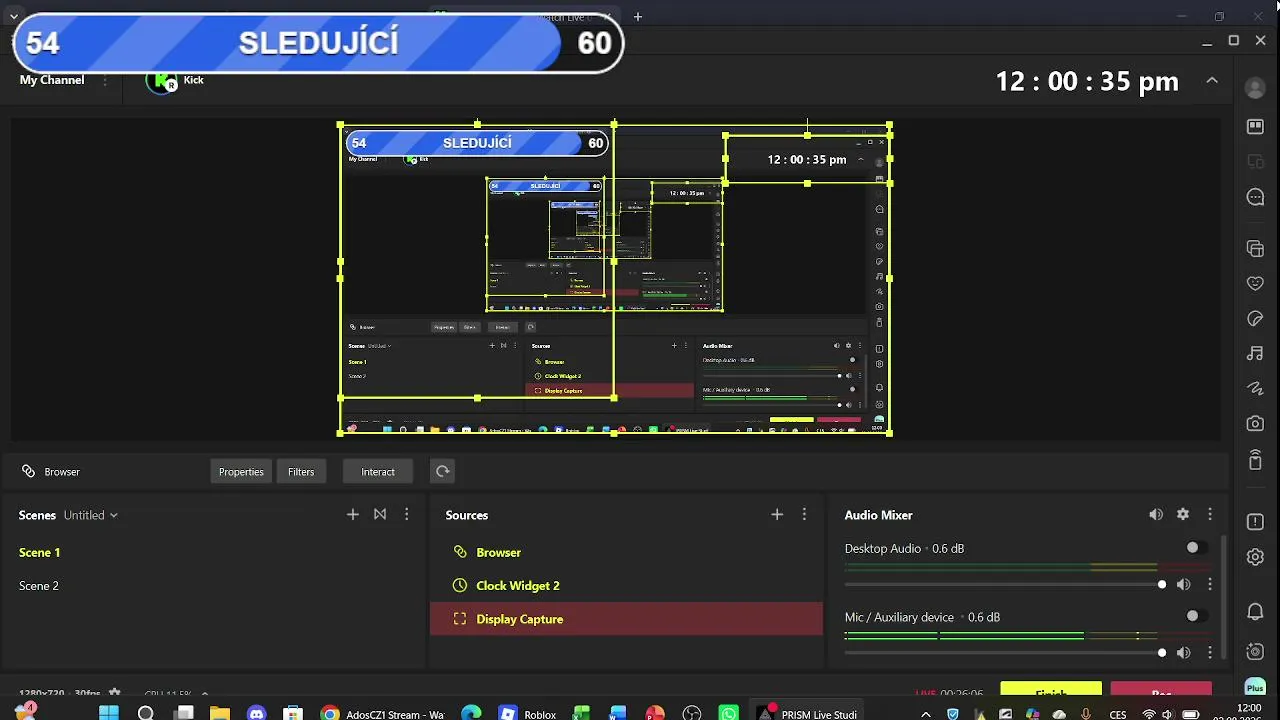Open the Sources panel three-dot menu
The width and height of the screenshot is (1280, 720).
804,514
